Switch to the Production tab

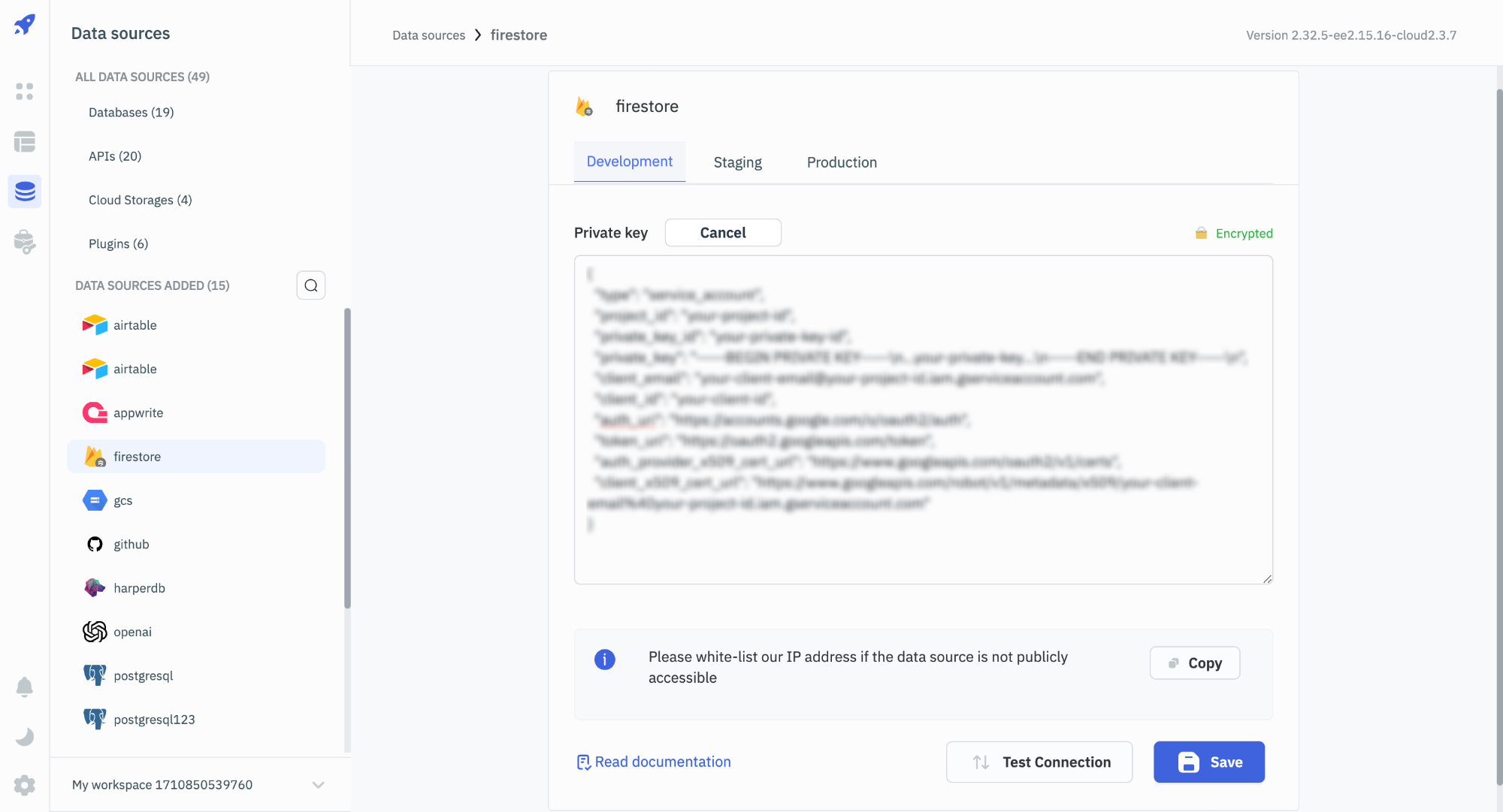point(842,162)
